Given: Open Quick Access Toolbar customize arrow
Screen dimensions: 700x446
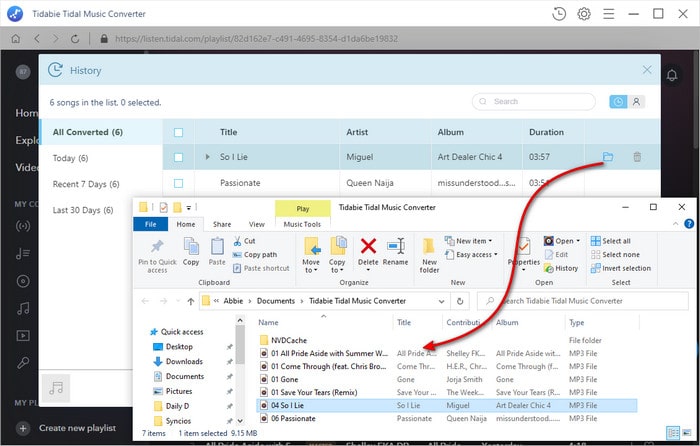Looking at the screenshot, I should click(x=188, y=208).
